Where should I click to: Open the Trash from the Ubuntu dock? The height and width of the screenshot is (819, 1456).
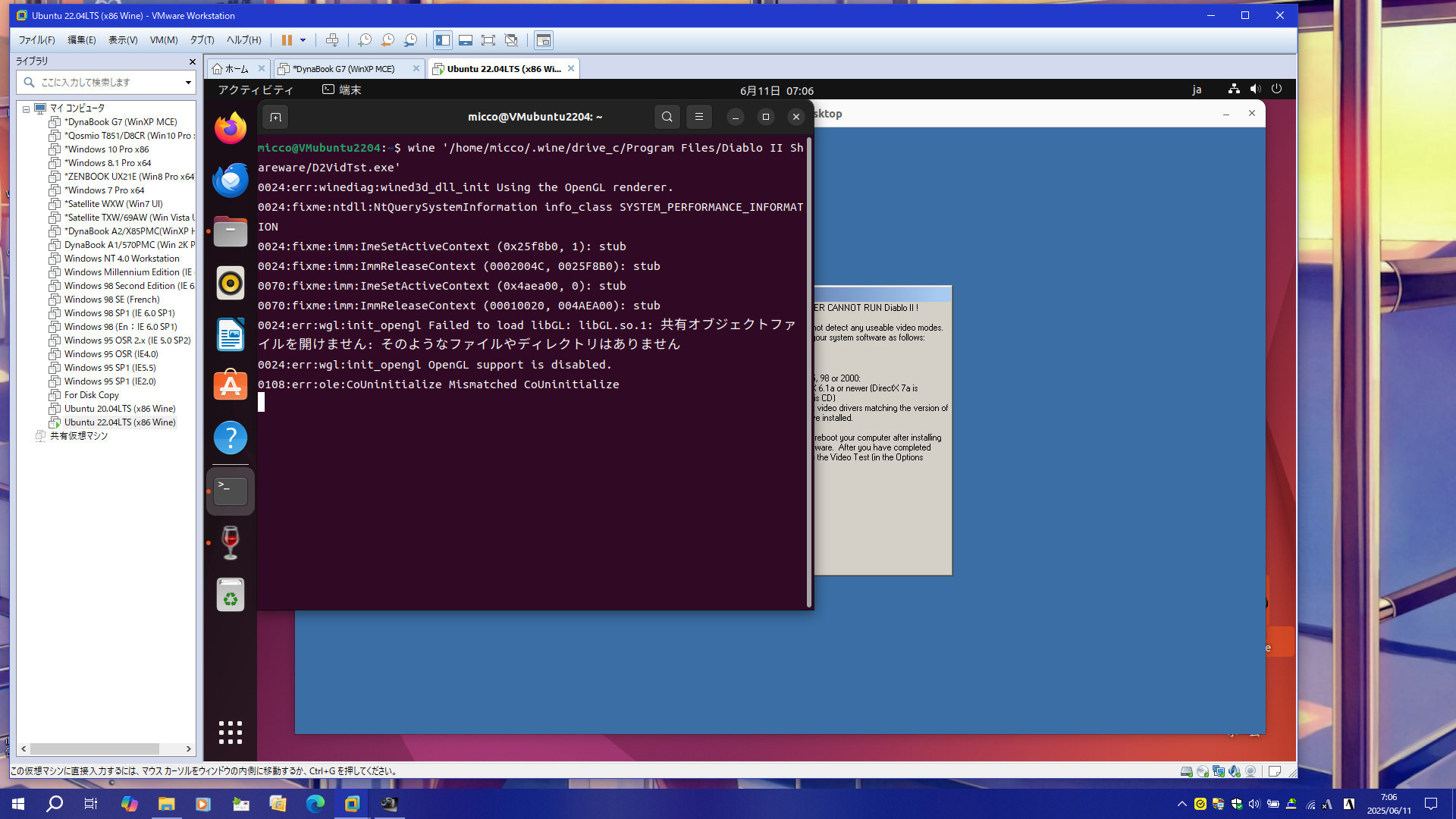pyautogui.click(x=231, y=595)
